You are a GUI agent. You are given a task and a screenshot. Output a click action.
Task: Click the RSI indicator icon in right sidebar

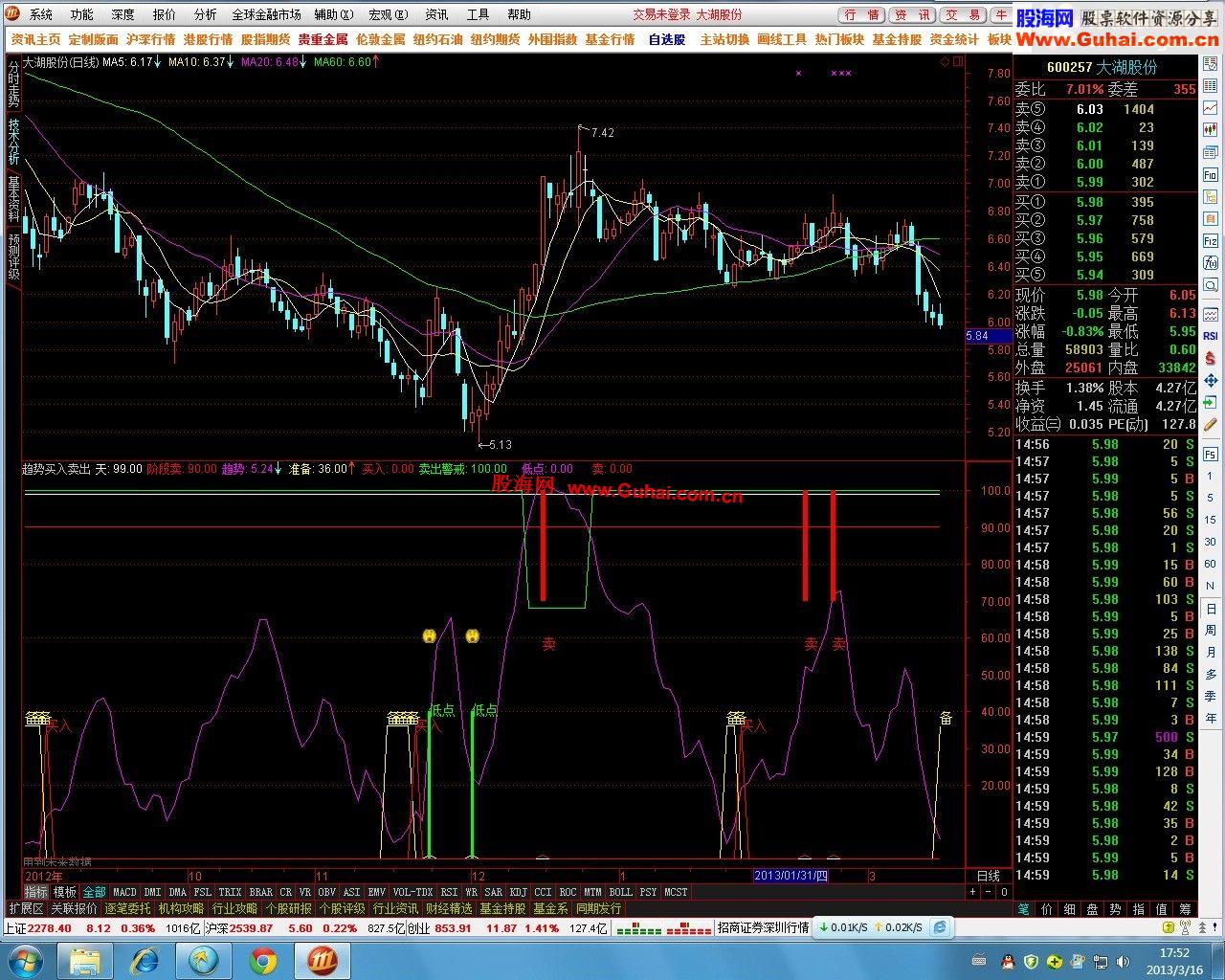click(1211, 336)
